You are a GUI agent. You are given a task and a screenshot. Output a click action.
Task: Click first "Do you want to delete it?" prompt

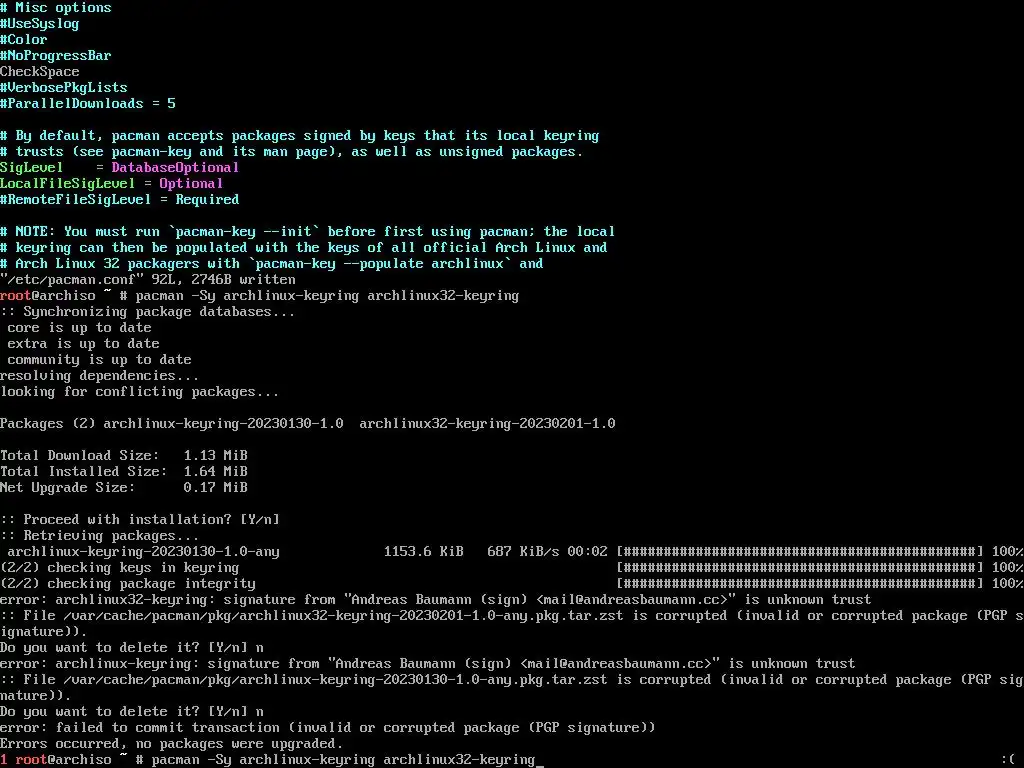(x=131, y=648)
